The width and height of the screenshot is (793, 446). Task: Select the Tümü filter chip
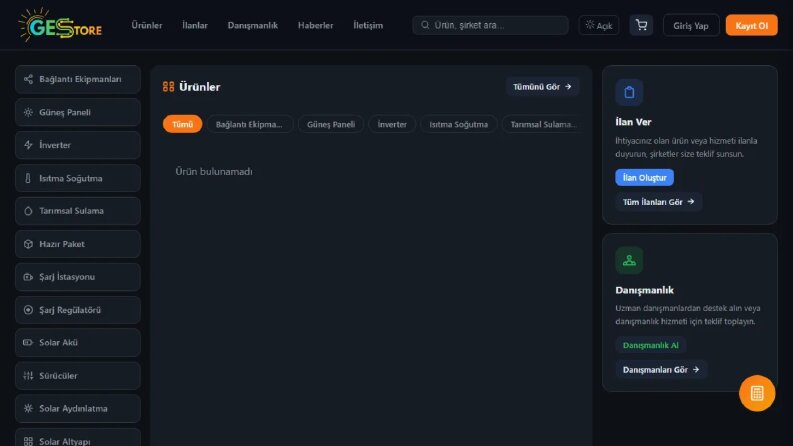pos(183,124)
